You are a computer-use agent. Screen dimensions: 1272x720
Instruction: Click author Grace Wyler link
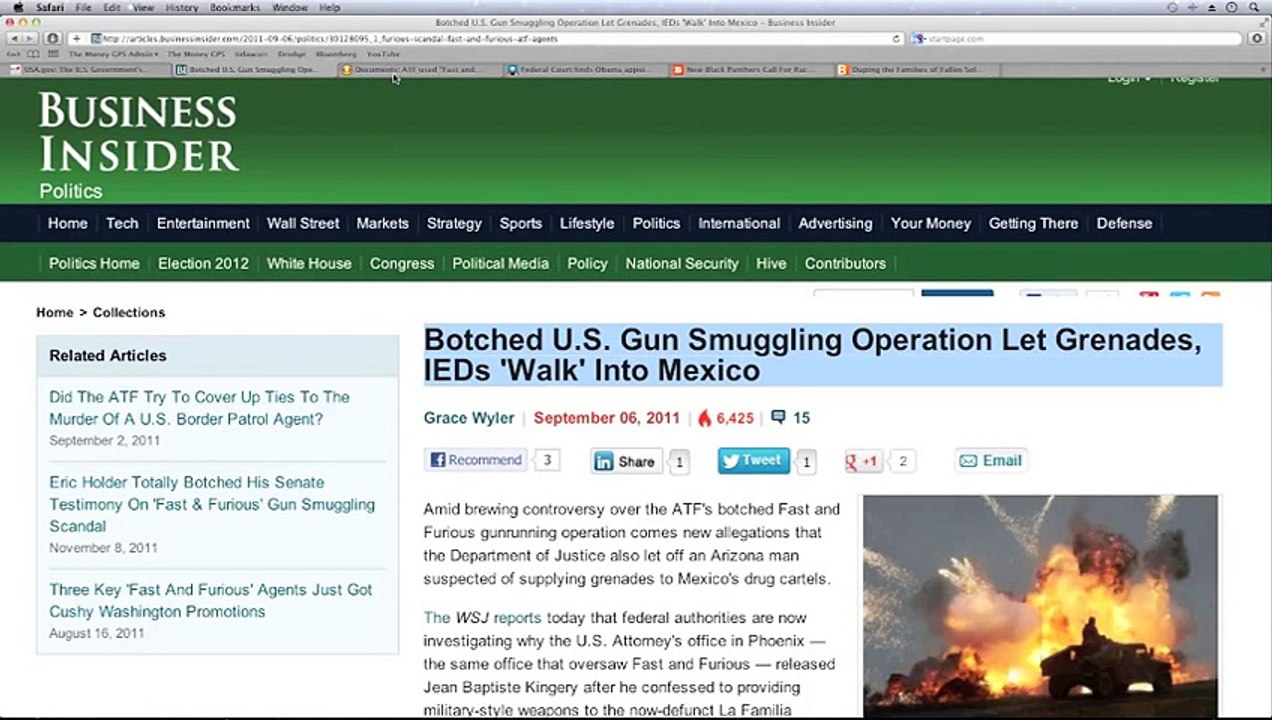click(x=469, y=418)
